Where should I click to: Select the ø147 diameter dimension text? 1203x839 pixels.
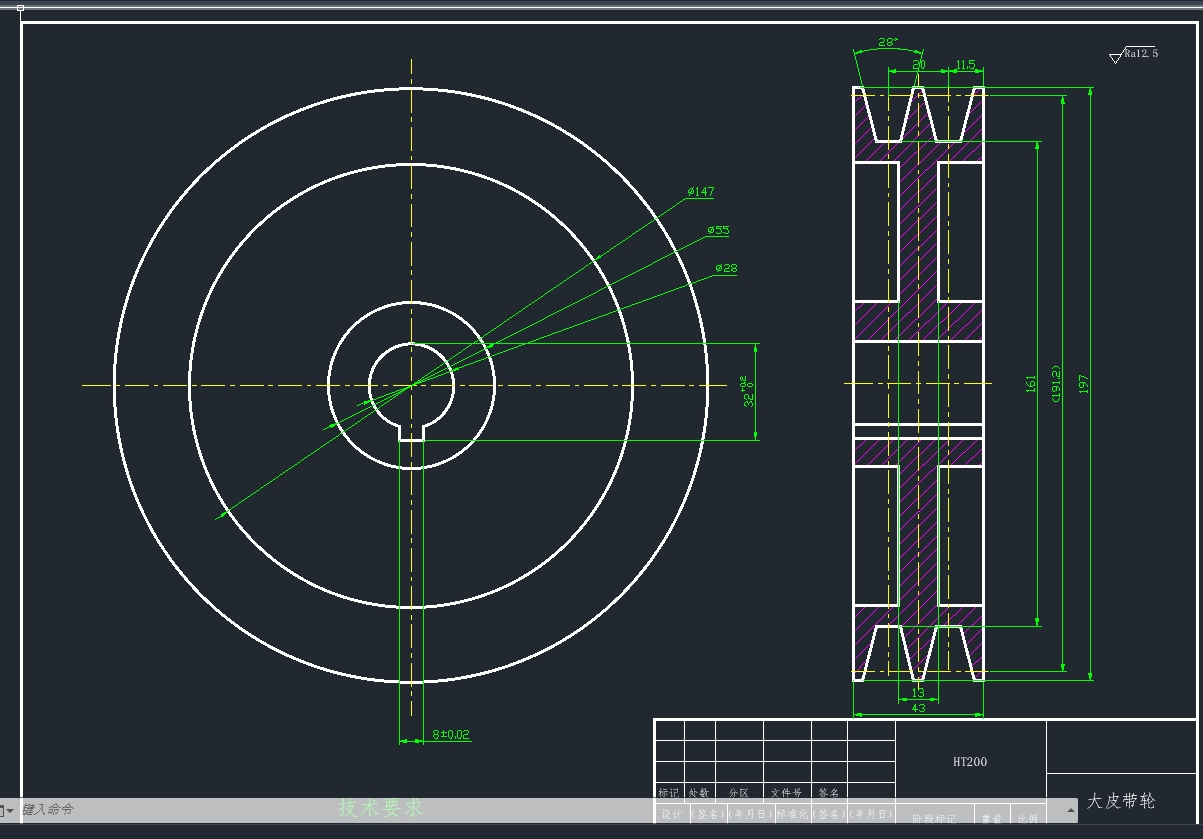click(701, 192)
